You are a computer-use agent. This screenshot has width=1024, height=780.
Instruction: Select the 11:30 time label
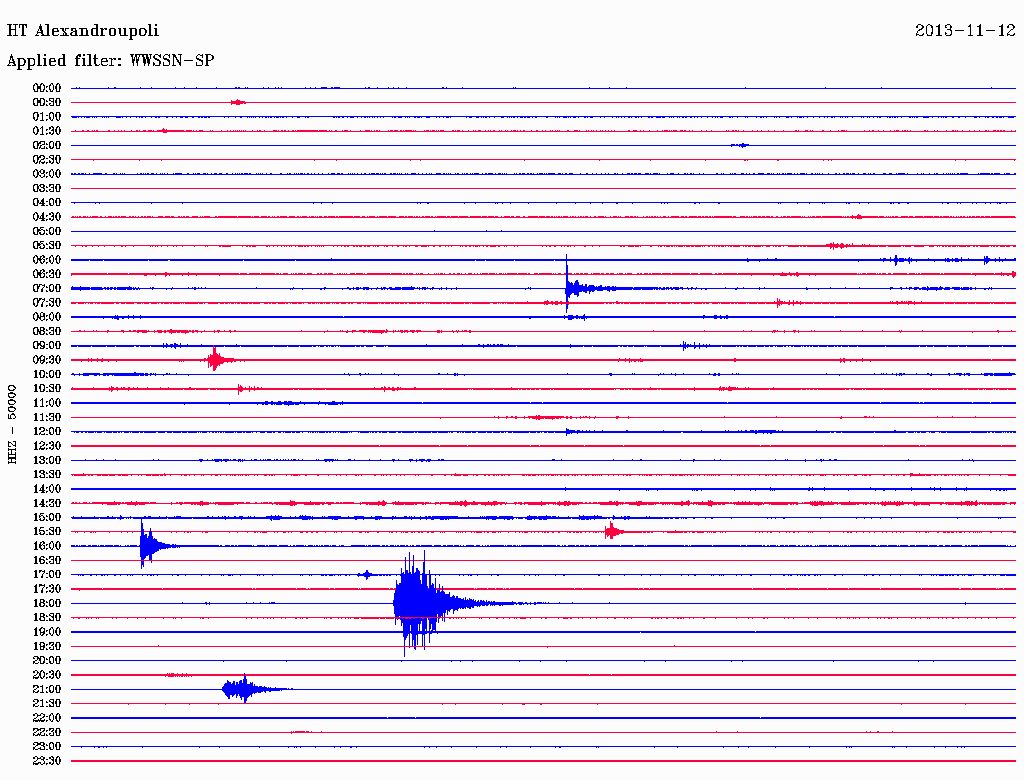pos(47,417)
